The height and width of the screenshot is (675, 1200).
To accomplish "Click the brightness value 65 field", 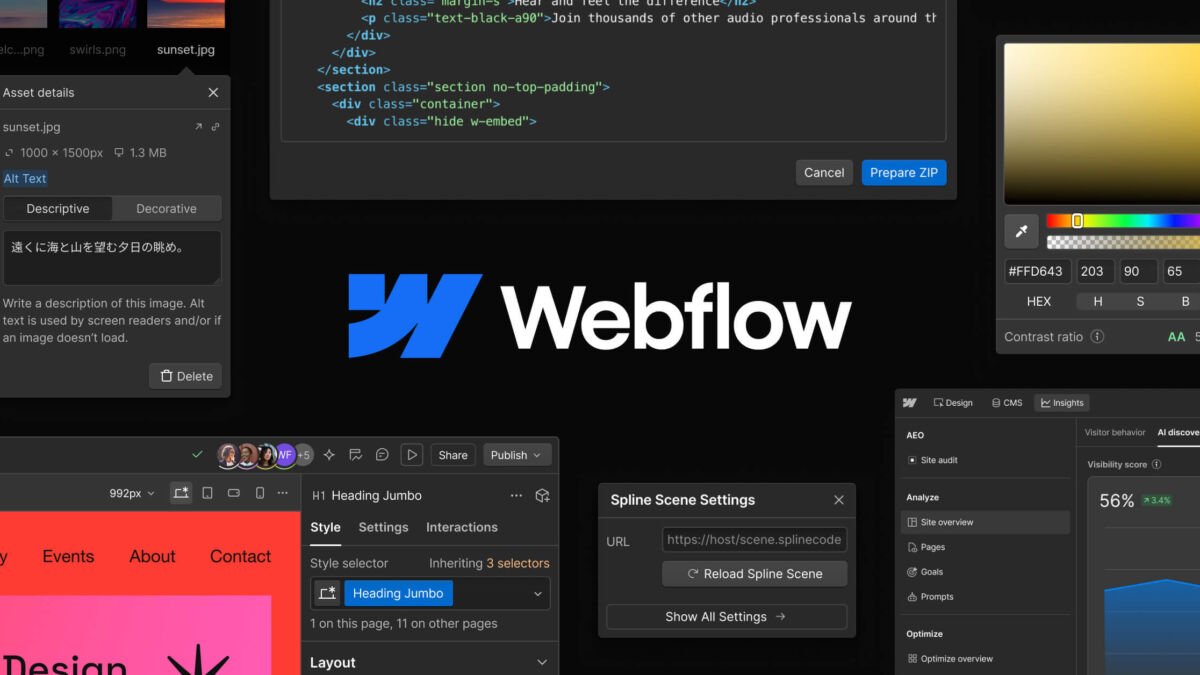I will point(1181,271).
